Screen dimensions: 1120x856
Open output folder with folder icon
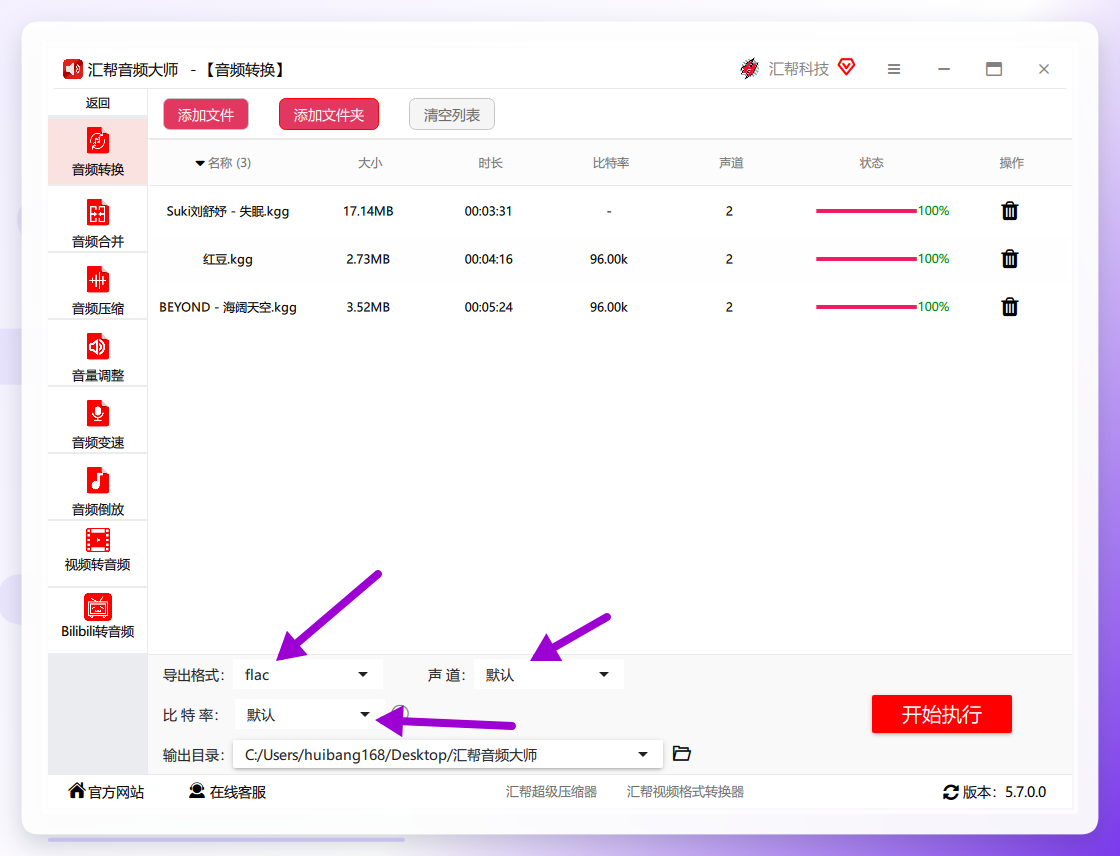681,753
